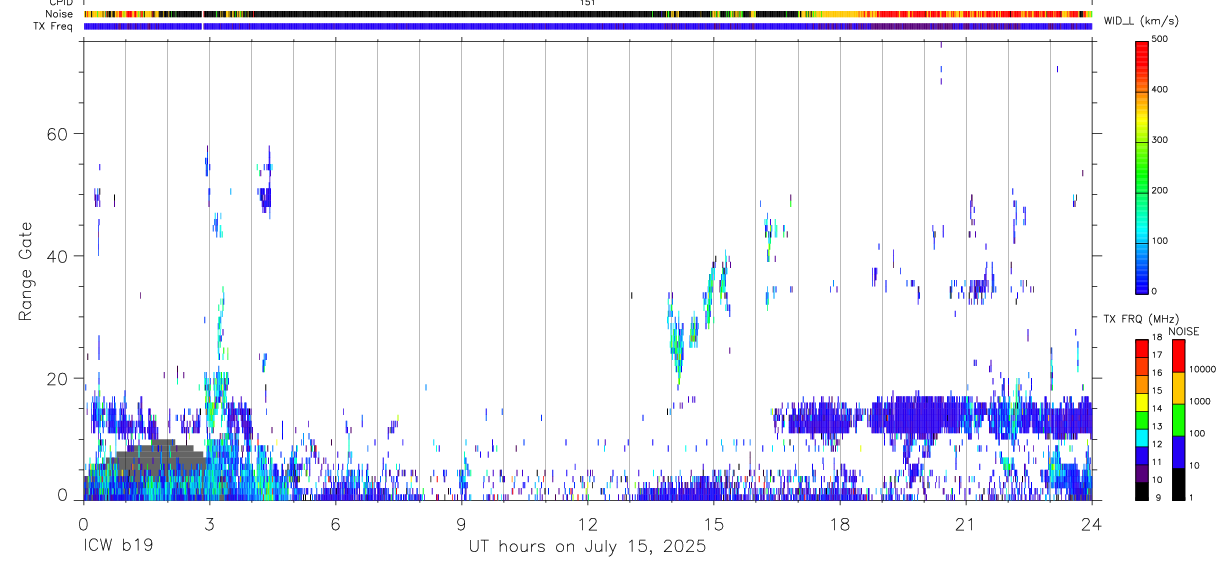This screenshot has width=1228, height=567.
Task: Click the '500' width colorbar label
Action: [x=1160, y=39]
